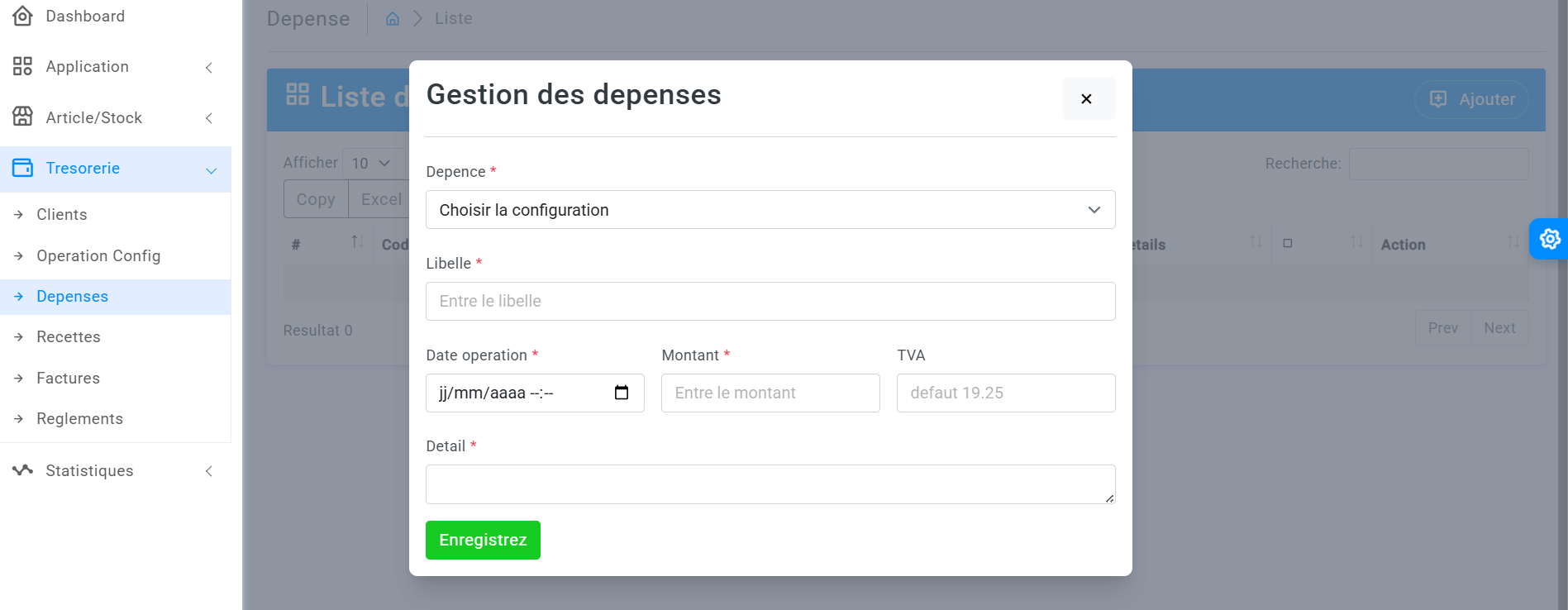
Task: Focus the TVA input field
Action: tap(1006, 393)
